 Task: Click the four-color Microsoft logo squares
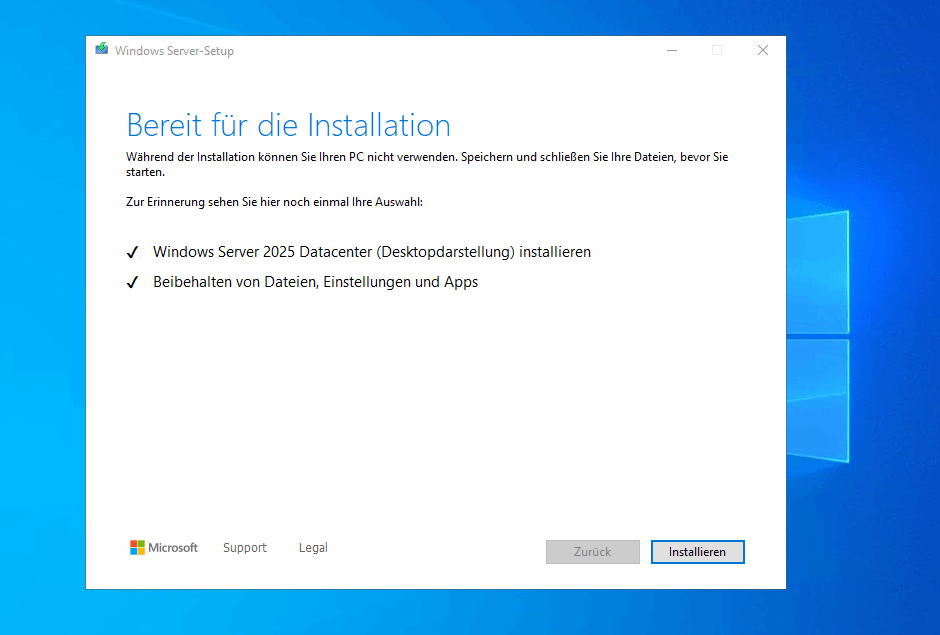point(137,548)
